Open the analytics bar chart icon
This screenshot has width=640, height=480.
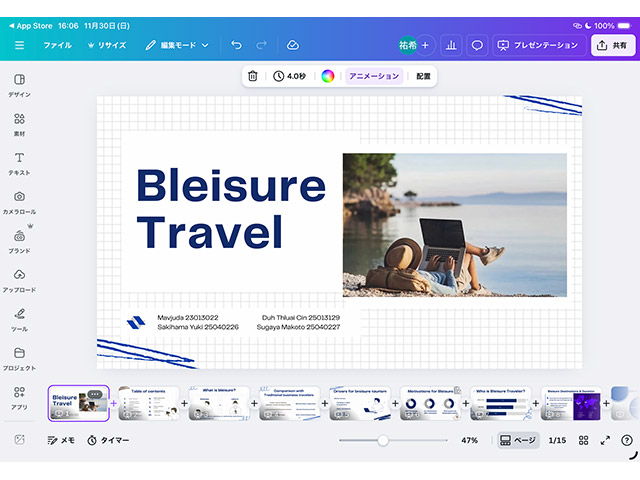click(450, 45)
